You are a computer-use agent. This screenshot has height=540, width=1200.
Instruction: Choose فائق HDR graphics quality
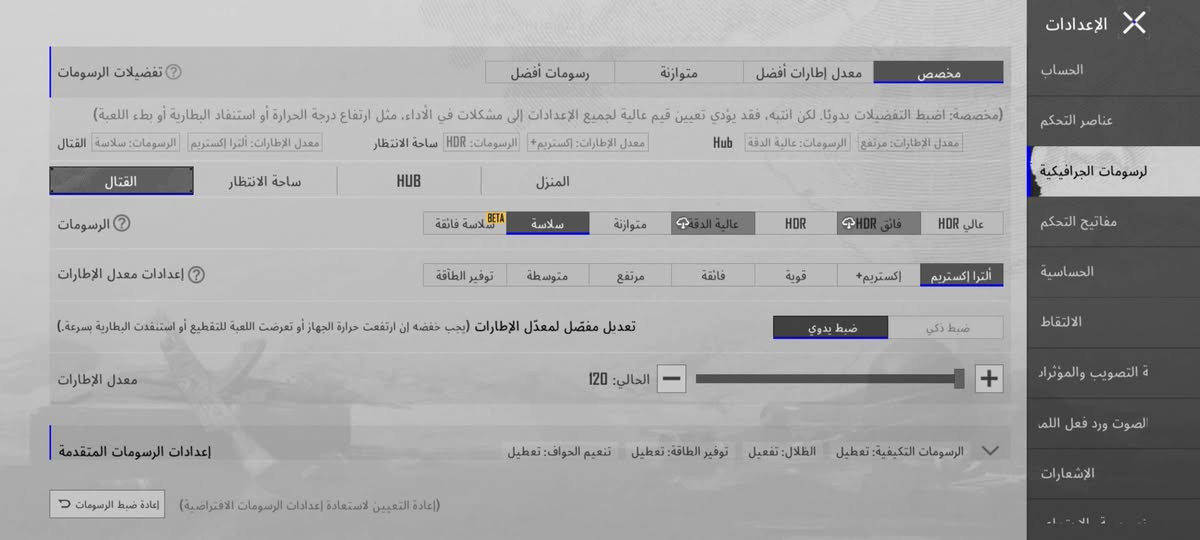point(878,224)
